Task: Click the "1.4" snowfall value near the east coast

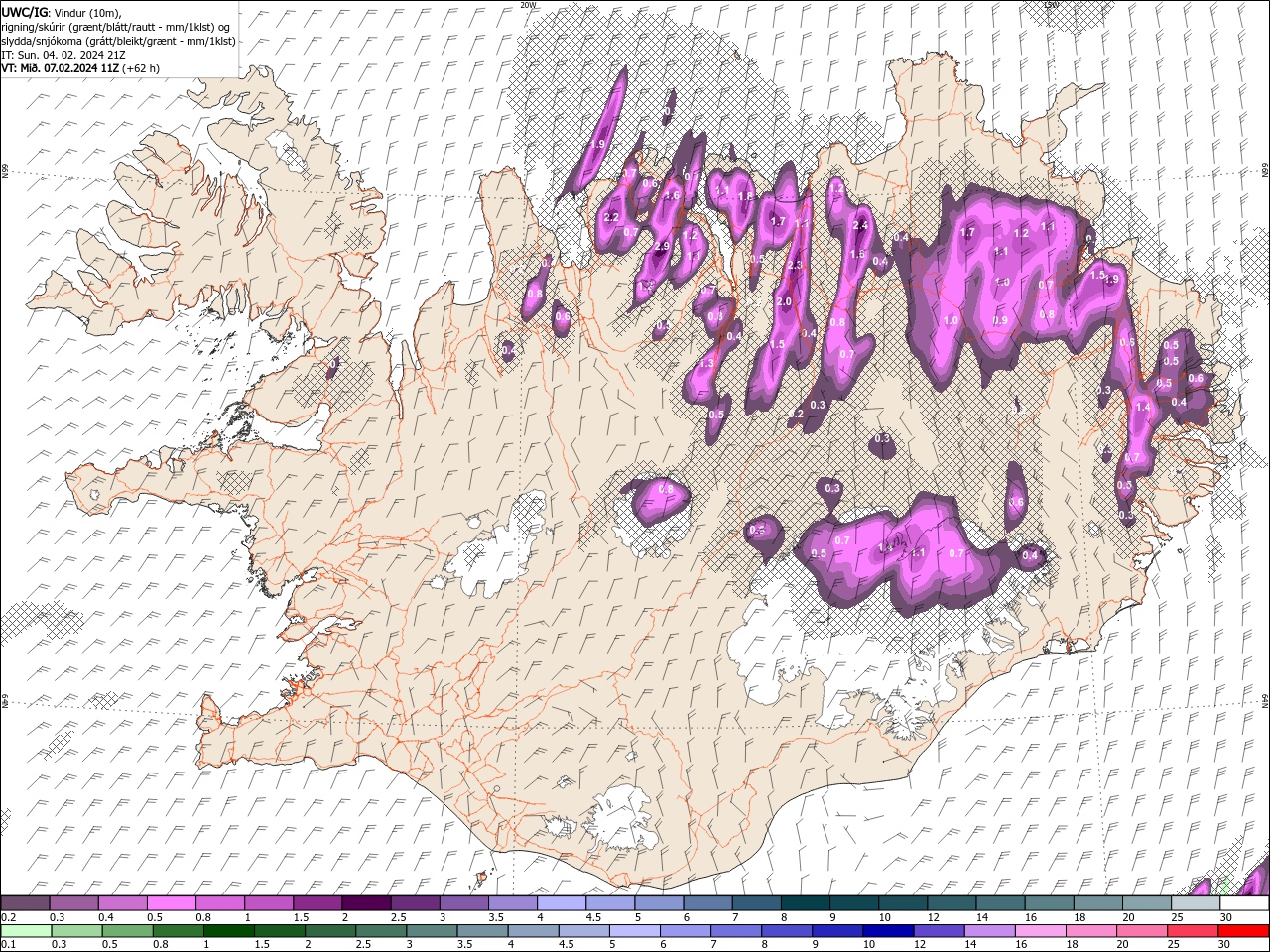Action: (1142, 407)
